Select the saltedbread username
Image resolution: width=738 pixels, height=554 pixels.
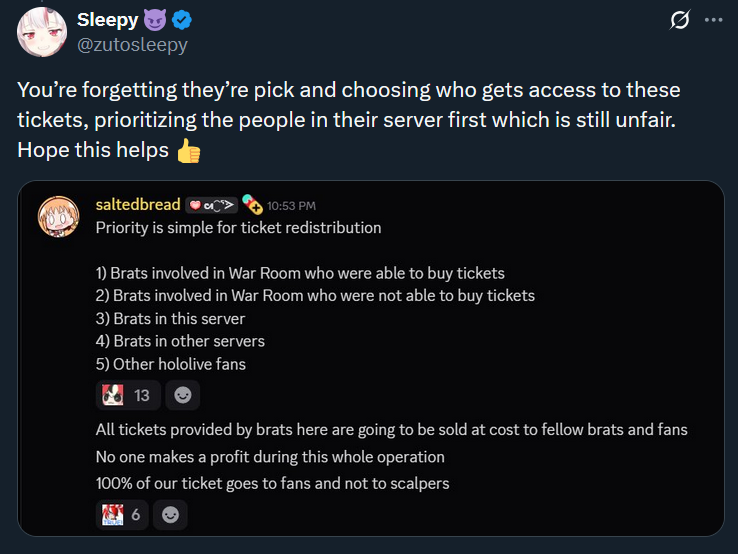pos(138,204)
